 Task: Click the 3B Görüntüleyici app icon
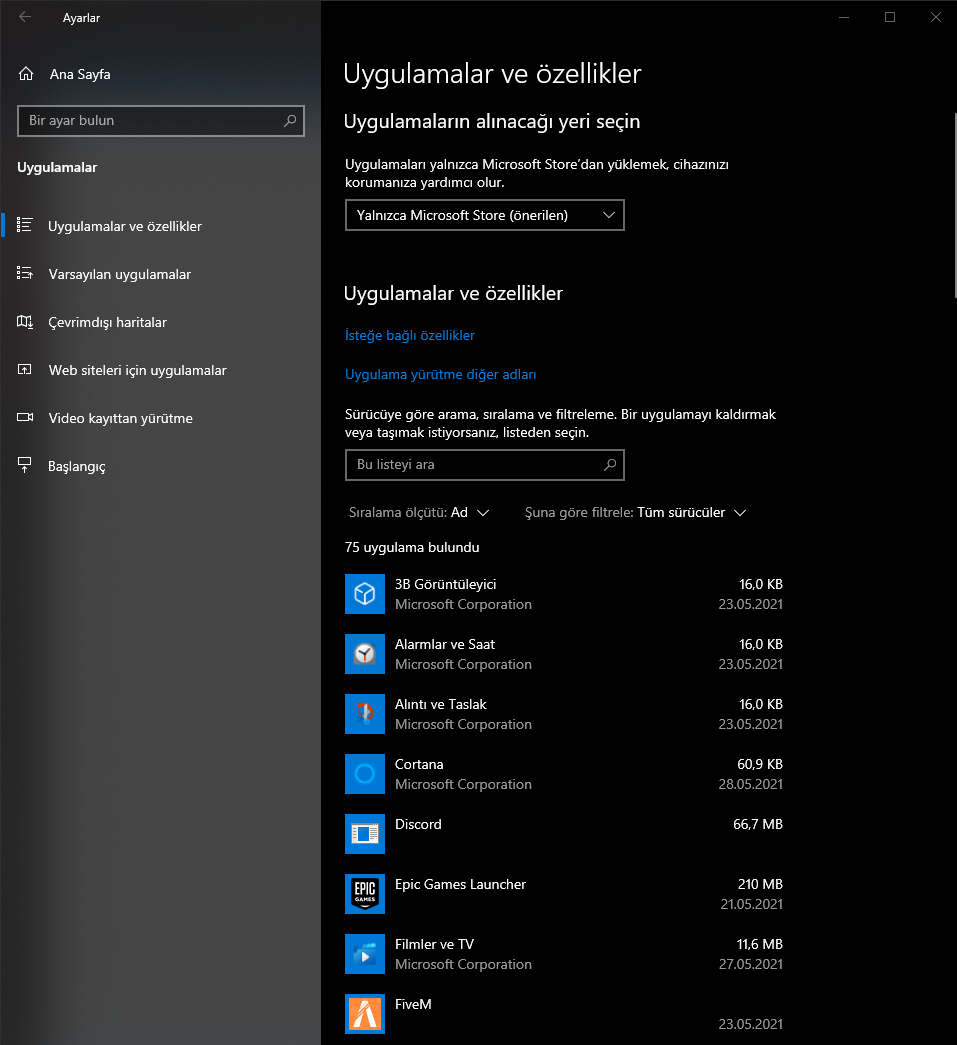coord(365,594)
